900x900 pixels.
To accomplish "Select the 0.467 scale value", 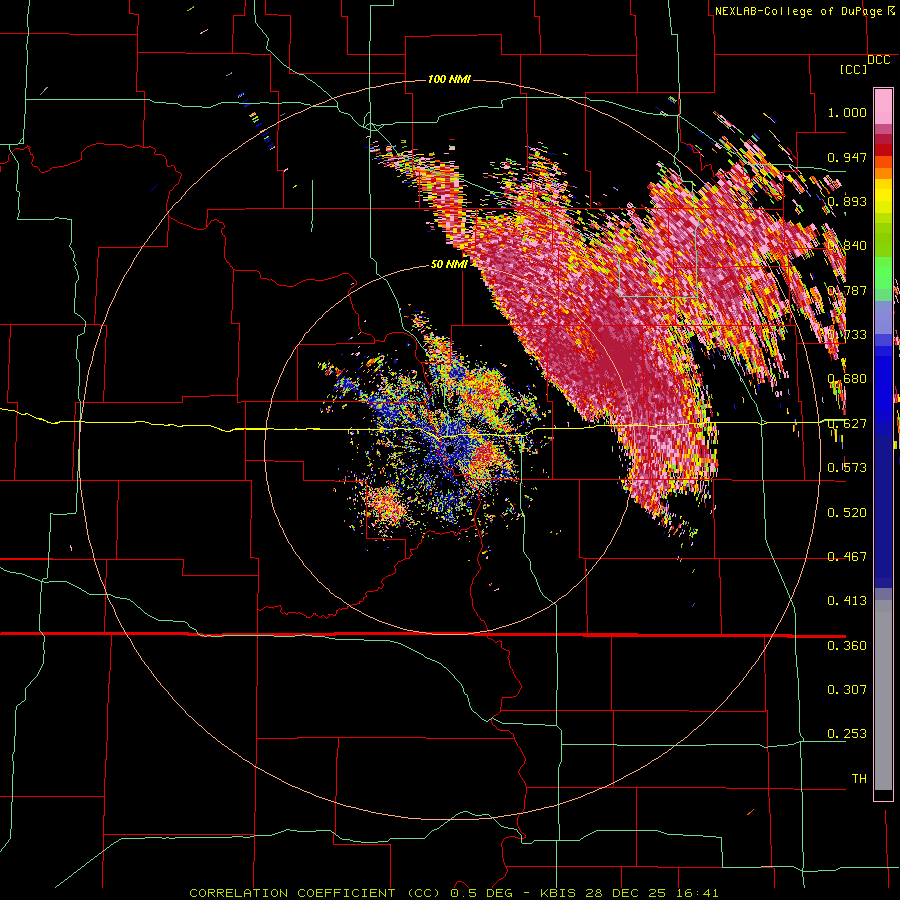I will click(847, 557).
